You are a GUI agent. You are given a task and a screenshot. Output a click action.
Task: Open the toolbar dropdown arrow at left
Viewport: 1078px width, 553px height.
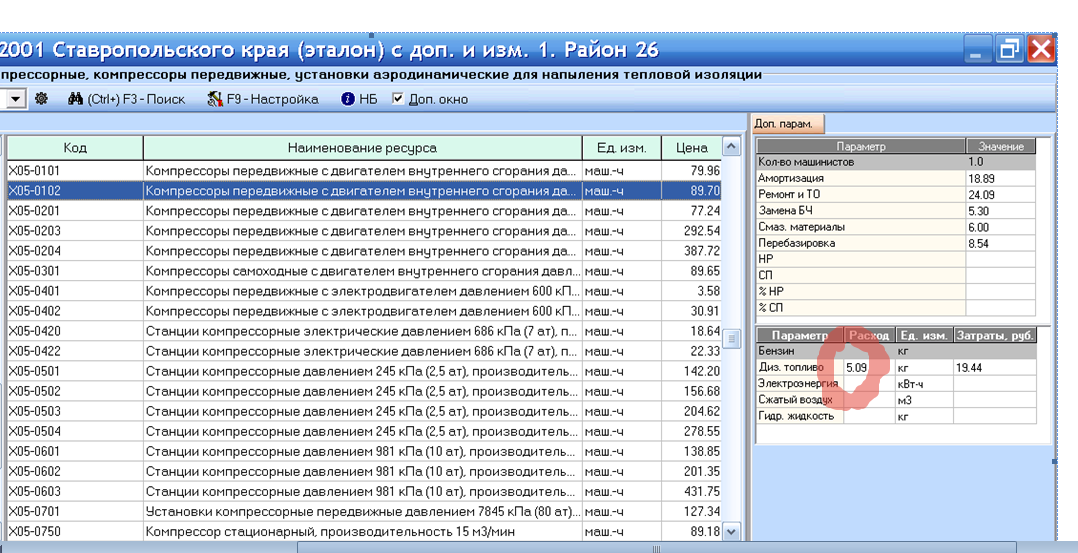click(16, 99)
